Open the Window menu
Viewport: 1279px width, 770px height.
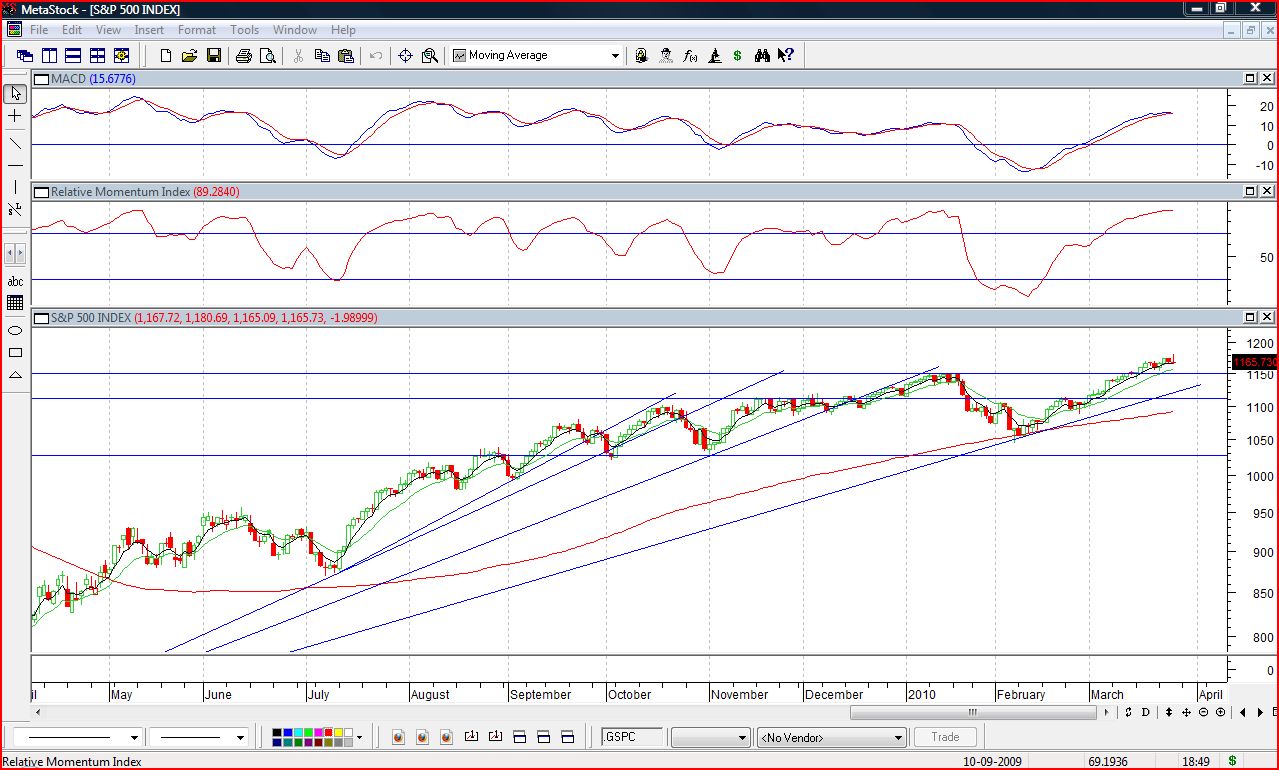click(295, 30)
